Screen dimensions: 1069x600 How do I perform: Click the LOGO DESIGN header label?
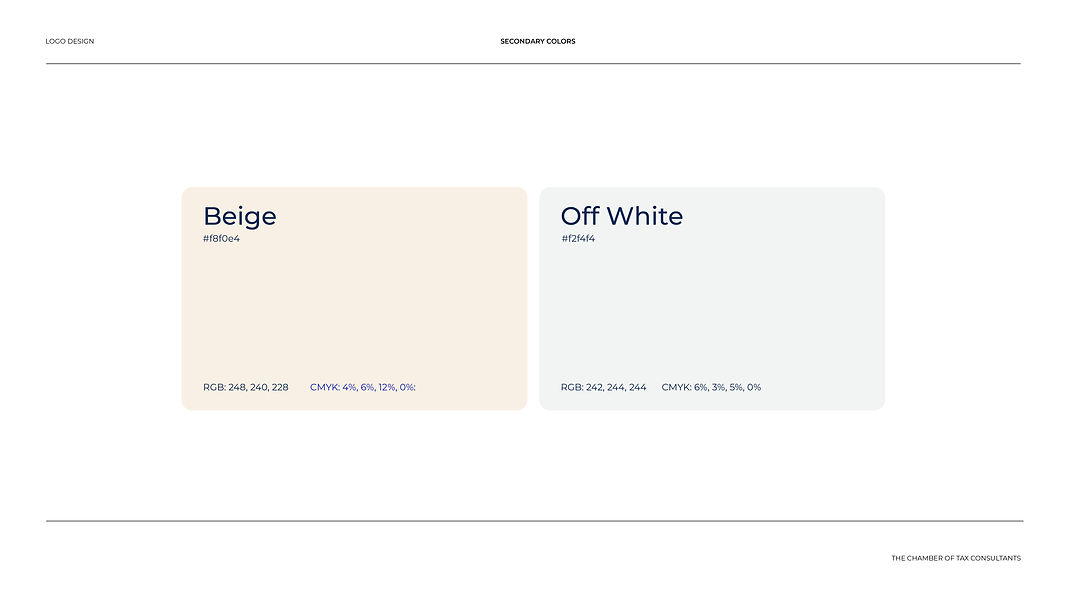70,42
